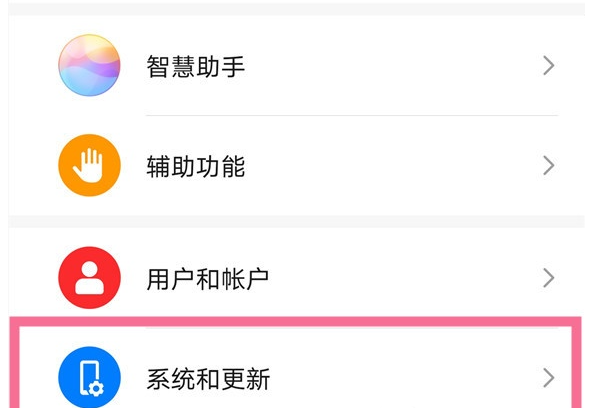Click empty row space right of 用户和帐户 label
Viewport: 597px width, 408px height.
pyautogui.click(x=404, y=278)
